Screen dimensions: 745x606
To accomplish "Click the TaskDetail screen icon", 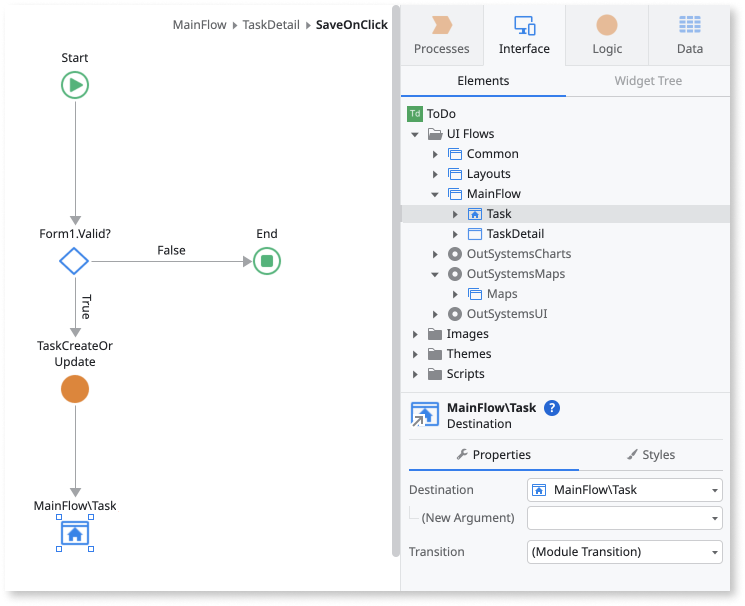I will click(x=475, y=234).
